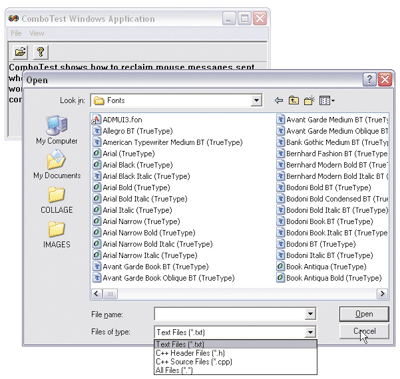Image resolution: width=400 pixels, height=379 pixels.
Task: Select Arial Black Italic font icon
Action: point(96,176)
